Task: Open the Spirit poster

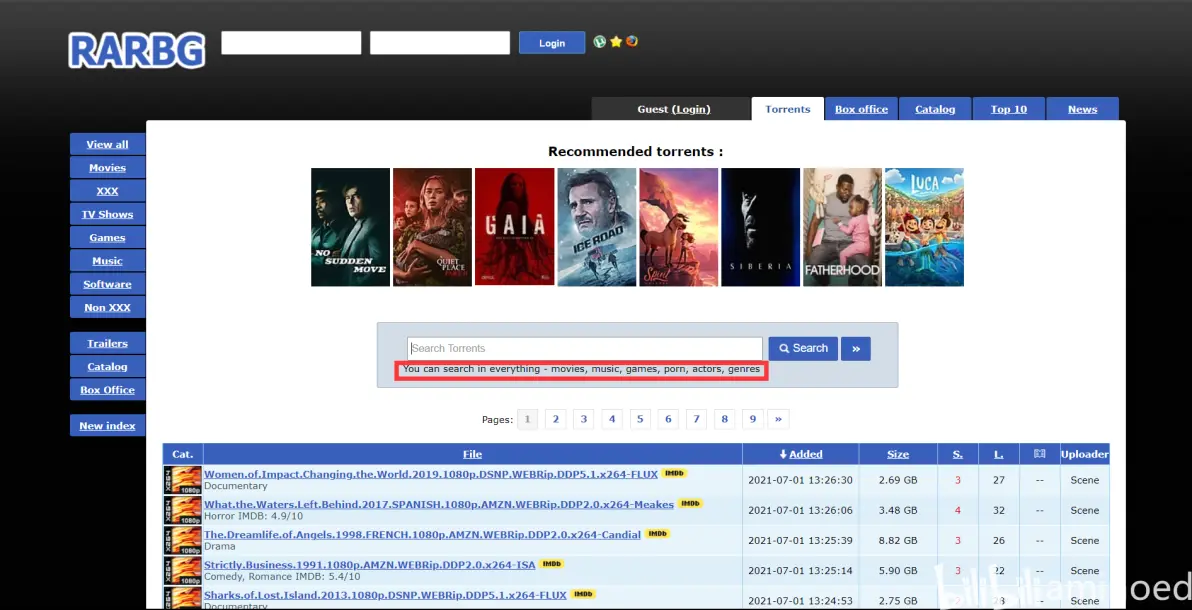Action: pos(679,227)
